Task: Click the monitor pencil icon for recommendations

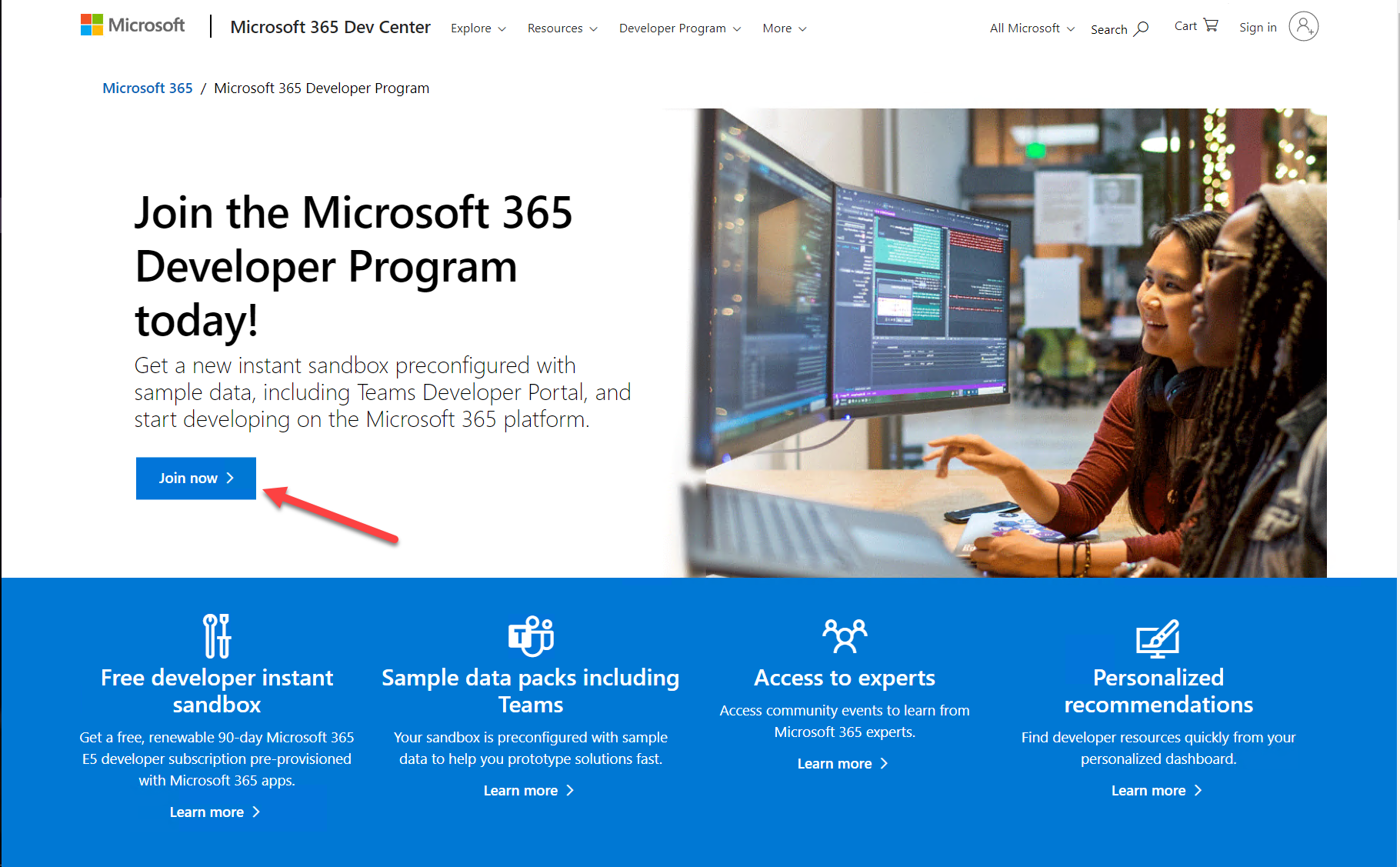Action: [x=1158, y=639]
